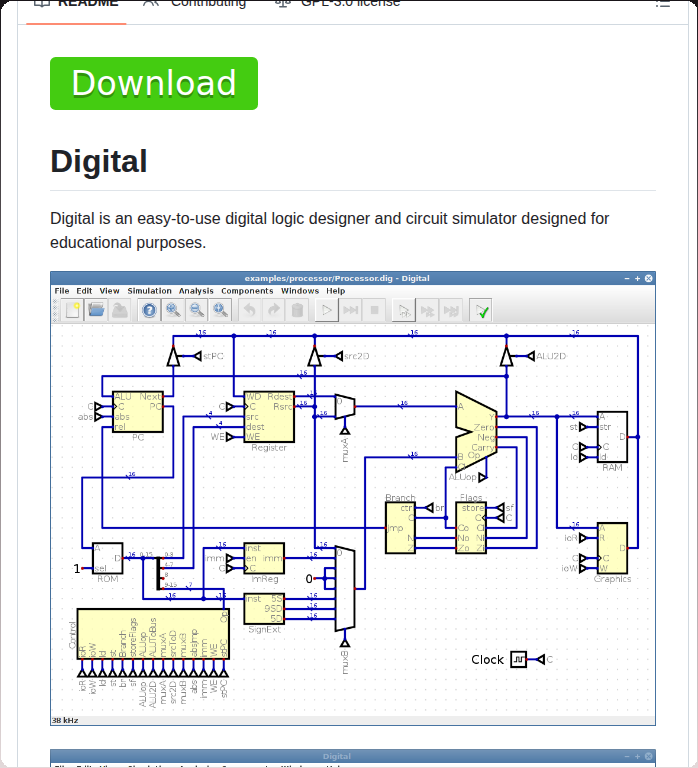This screenshot has height=768, width=698.
Task: Open the README outline list icon
Action: (x=663, y=3)
